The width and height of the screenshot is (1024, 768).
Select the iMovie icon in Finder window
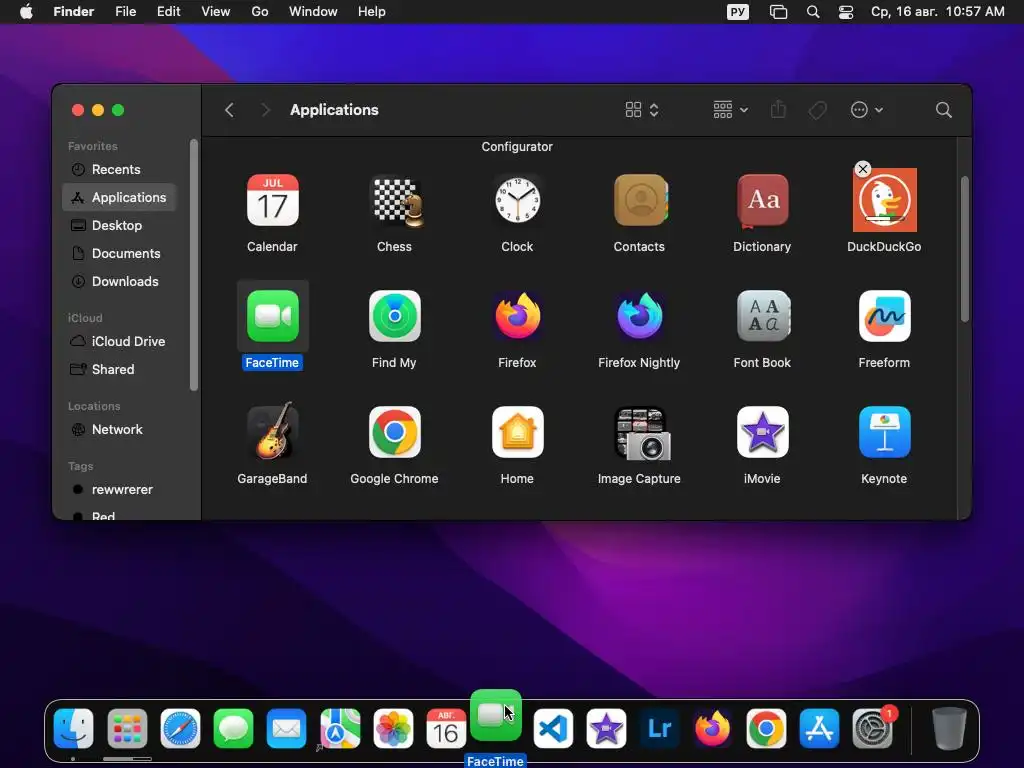(x=762, y=432)
